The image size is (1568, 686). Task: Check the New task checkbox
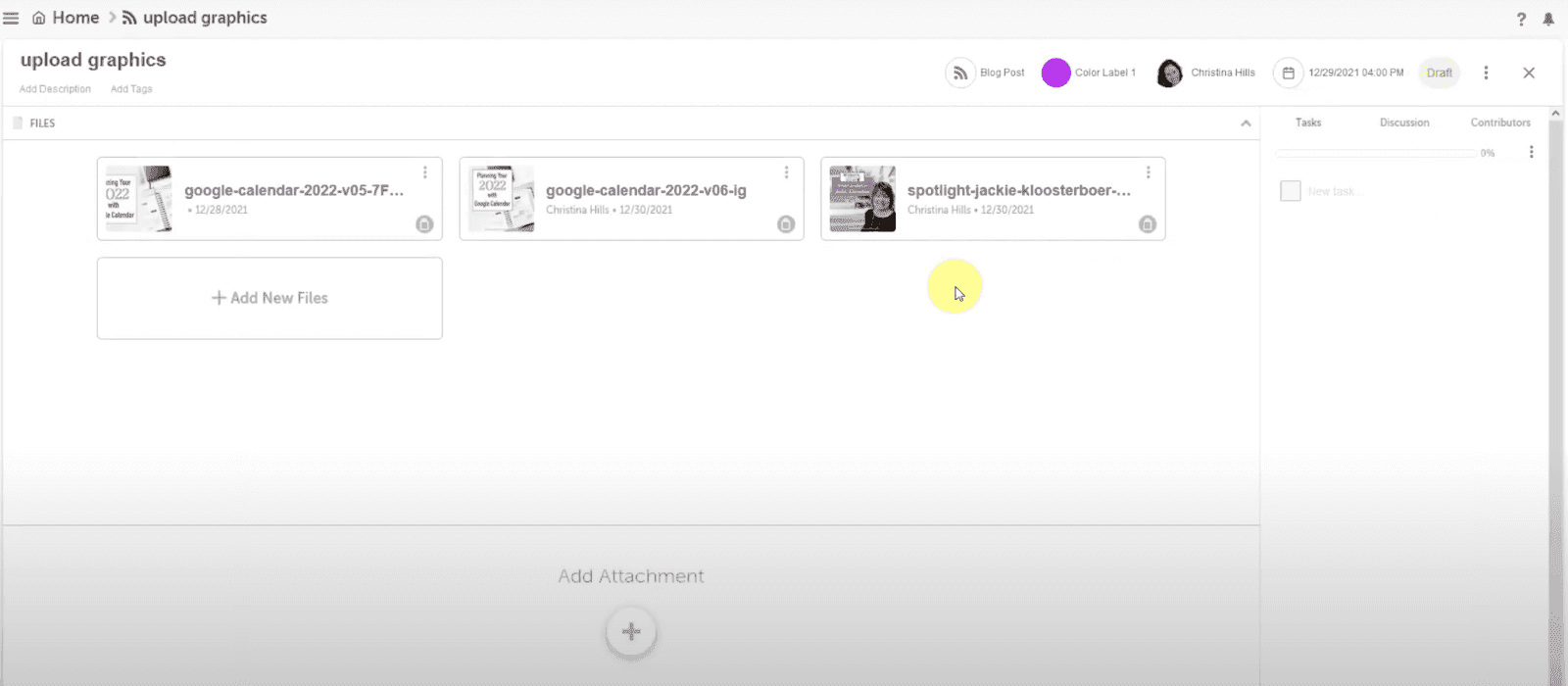(x=1290, y=191)
